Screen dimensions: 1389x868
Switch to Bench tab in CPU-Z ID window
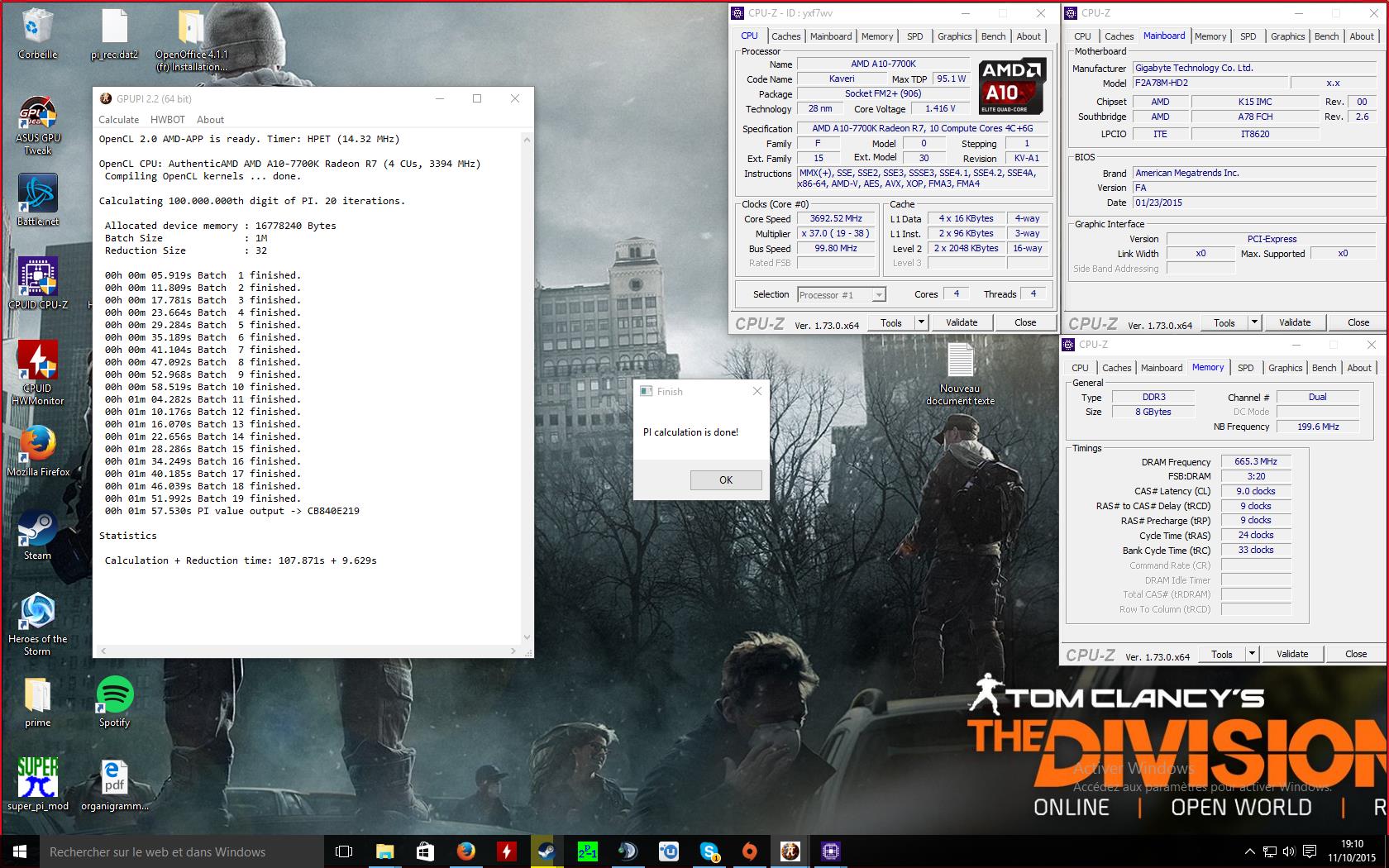coord(993,36)
